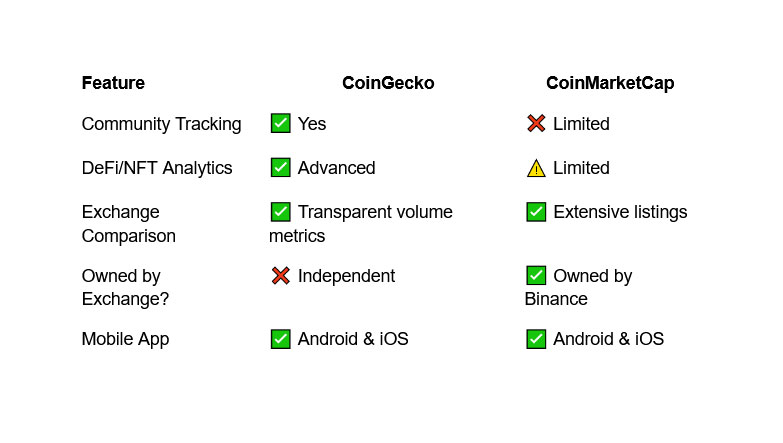Click the checkmark beside "Transparent volume metrics"
Viewport: 783px width, 443px height.
pos(280,212)
